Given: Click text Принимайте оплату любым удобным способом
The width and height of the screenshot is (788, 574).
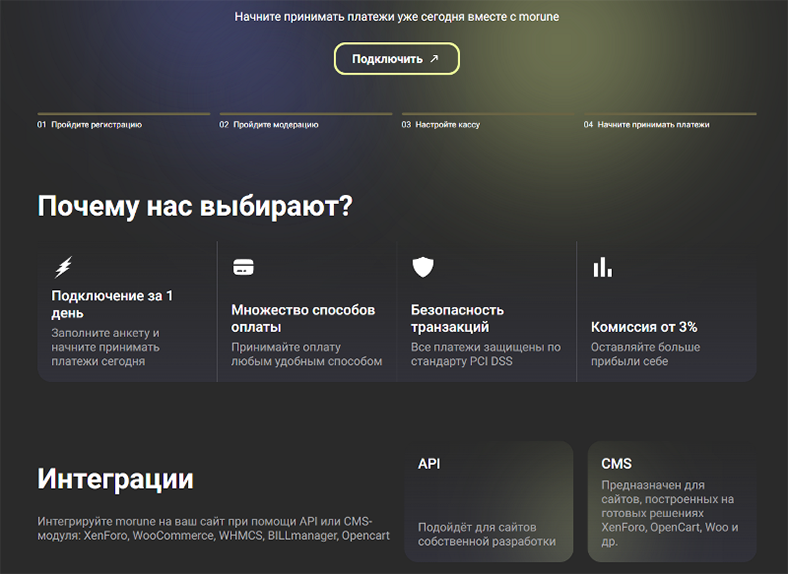Looking at the screenshot, I should (x=307, y=354).
